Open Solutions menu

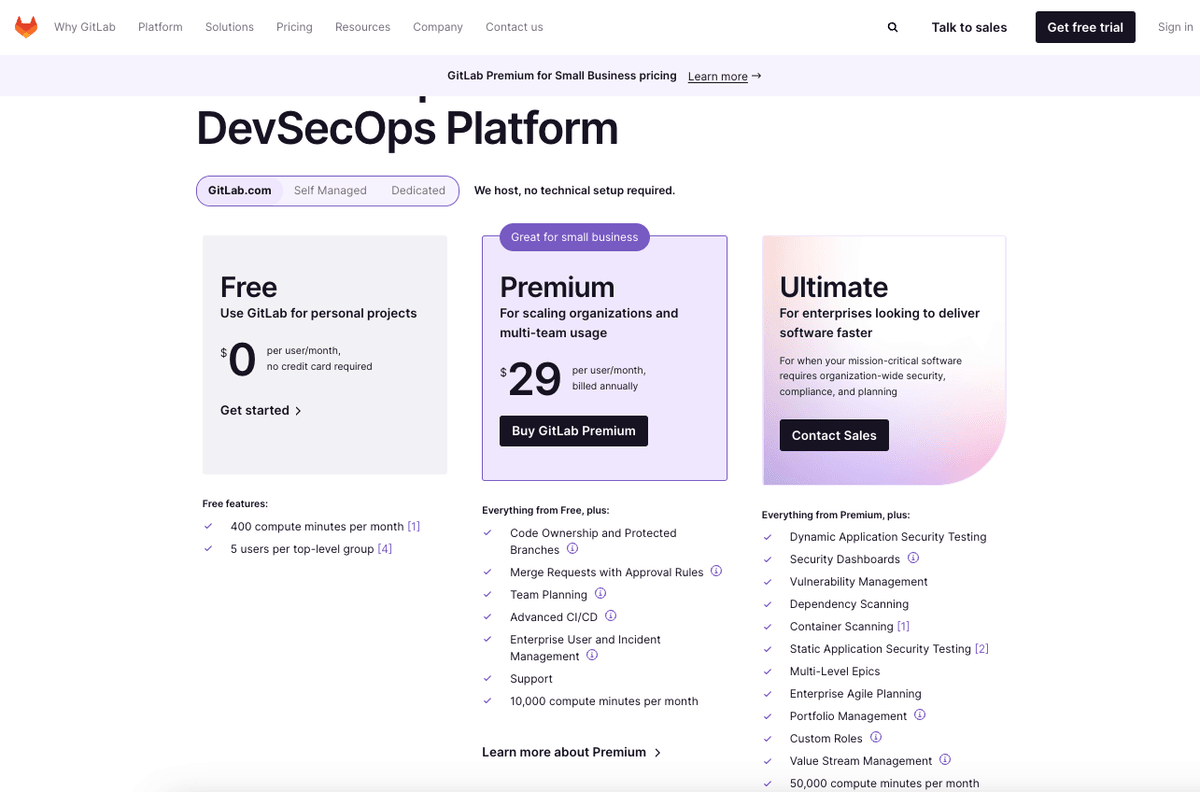(229, 27)
